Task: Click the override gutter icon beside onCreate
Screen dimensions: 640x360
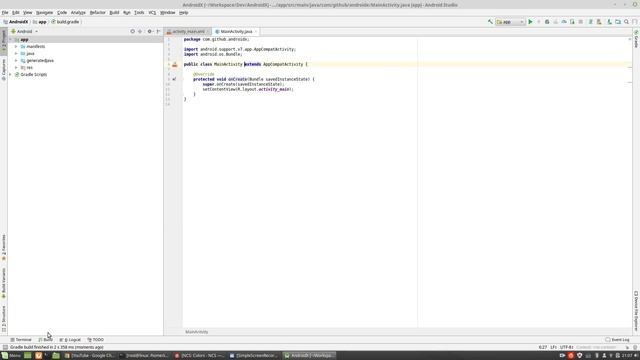Action: [x=174, y=79]
